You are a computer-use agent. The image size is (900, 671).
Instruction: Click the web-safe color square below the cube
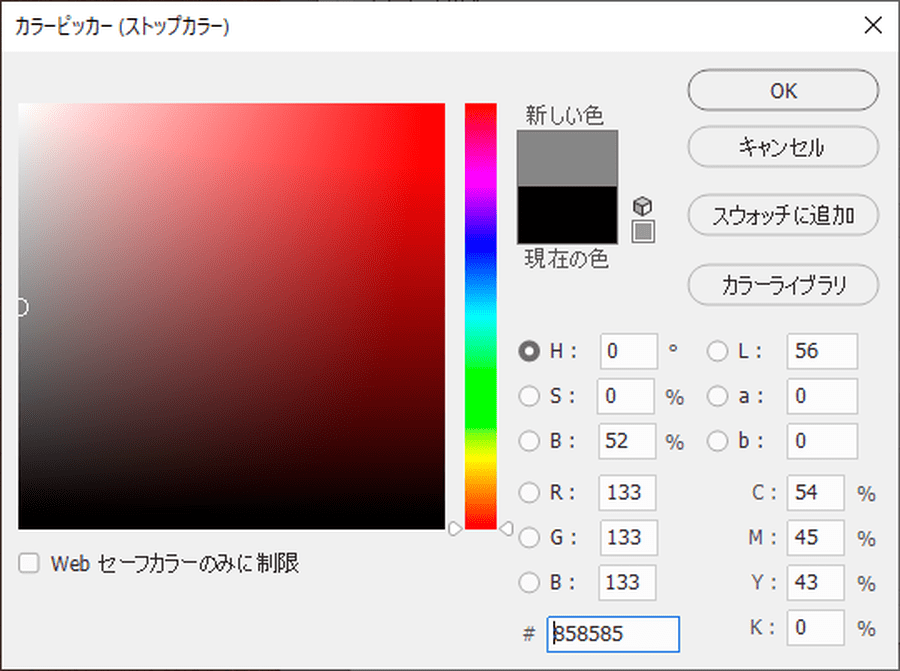pos(643,231)
